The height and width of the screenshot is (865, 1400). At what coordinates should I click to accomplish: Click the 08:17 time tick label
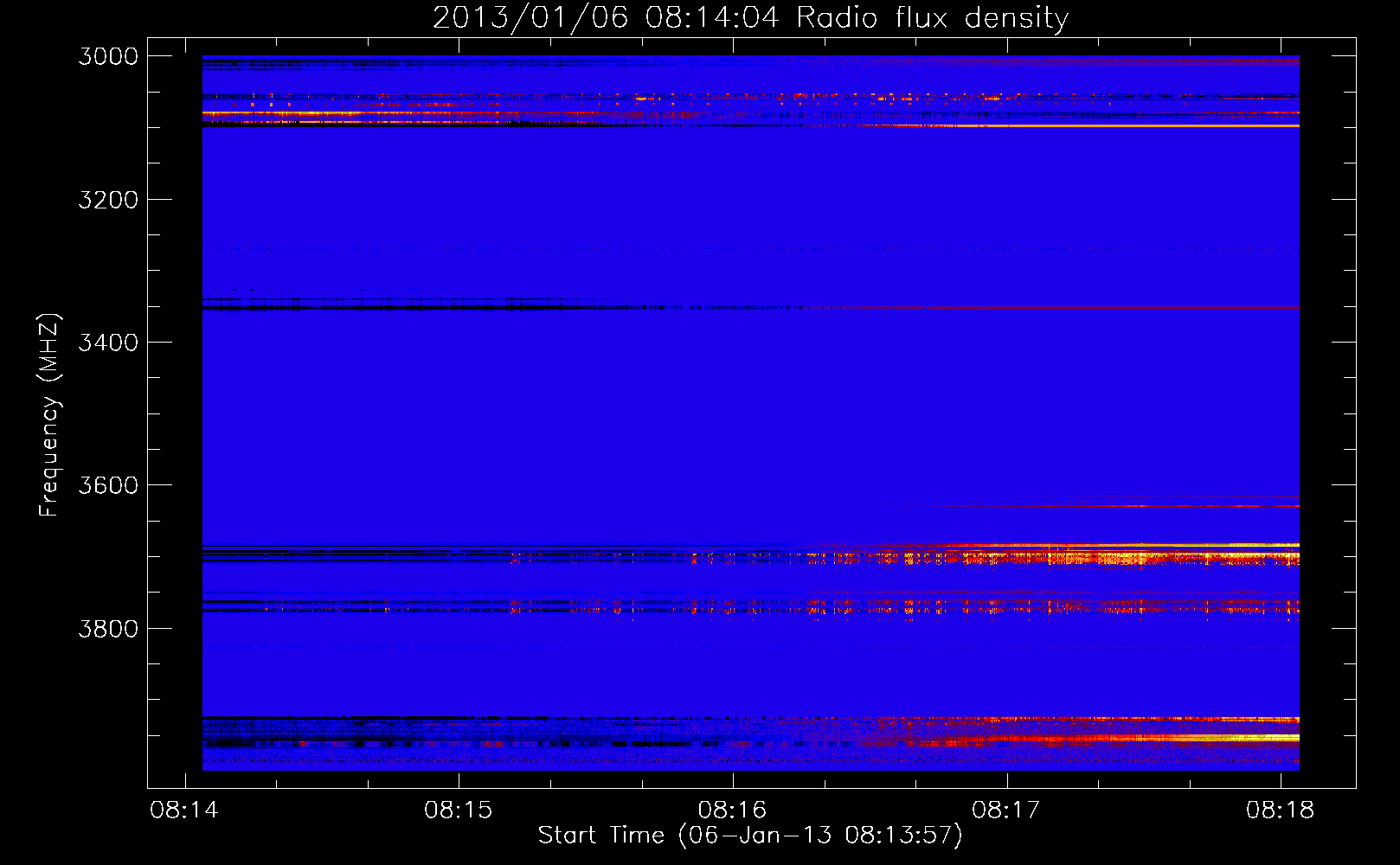[x=1006, y=811]
